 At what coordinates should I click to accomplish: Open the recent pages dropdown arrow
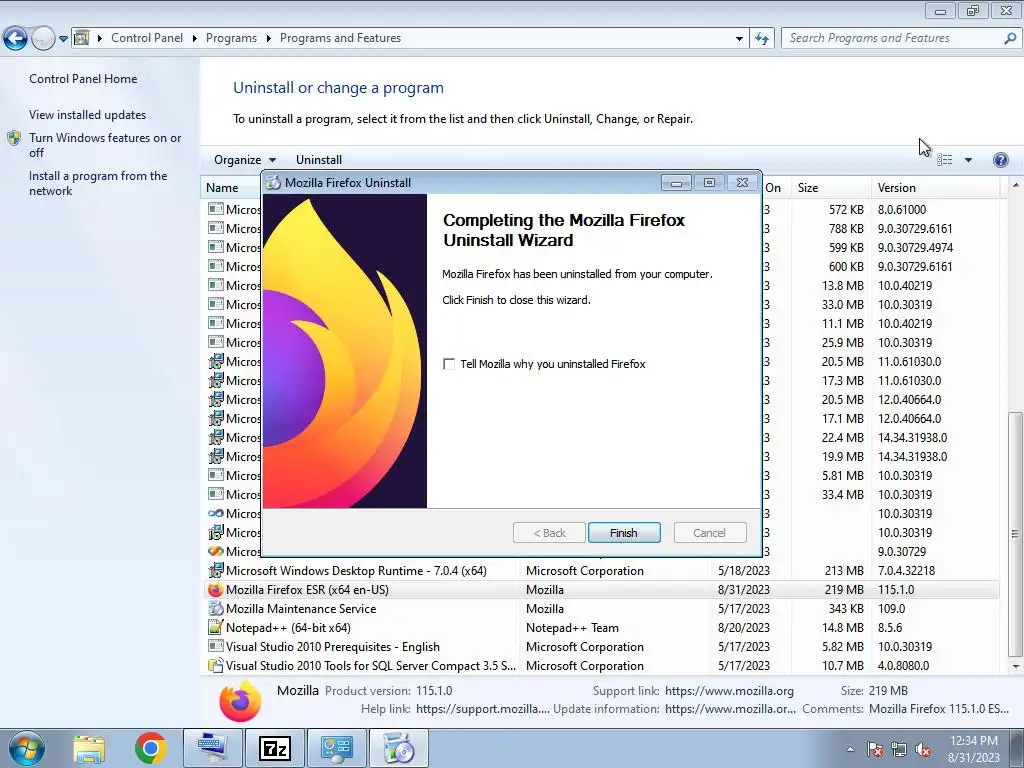[63, 39]
